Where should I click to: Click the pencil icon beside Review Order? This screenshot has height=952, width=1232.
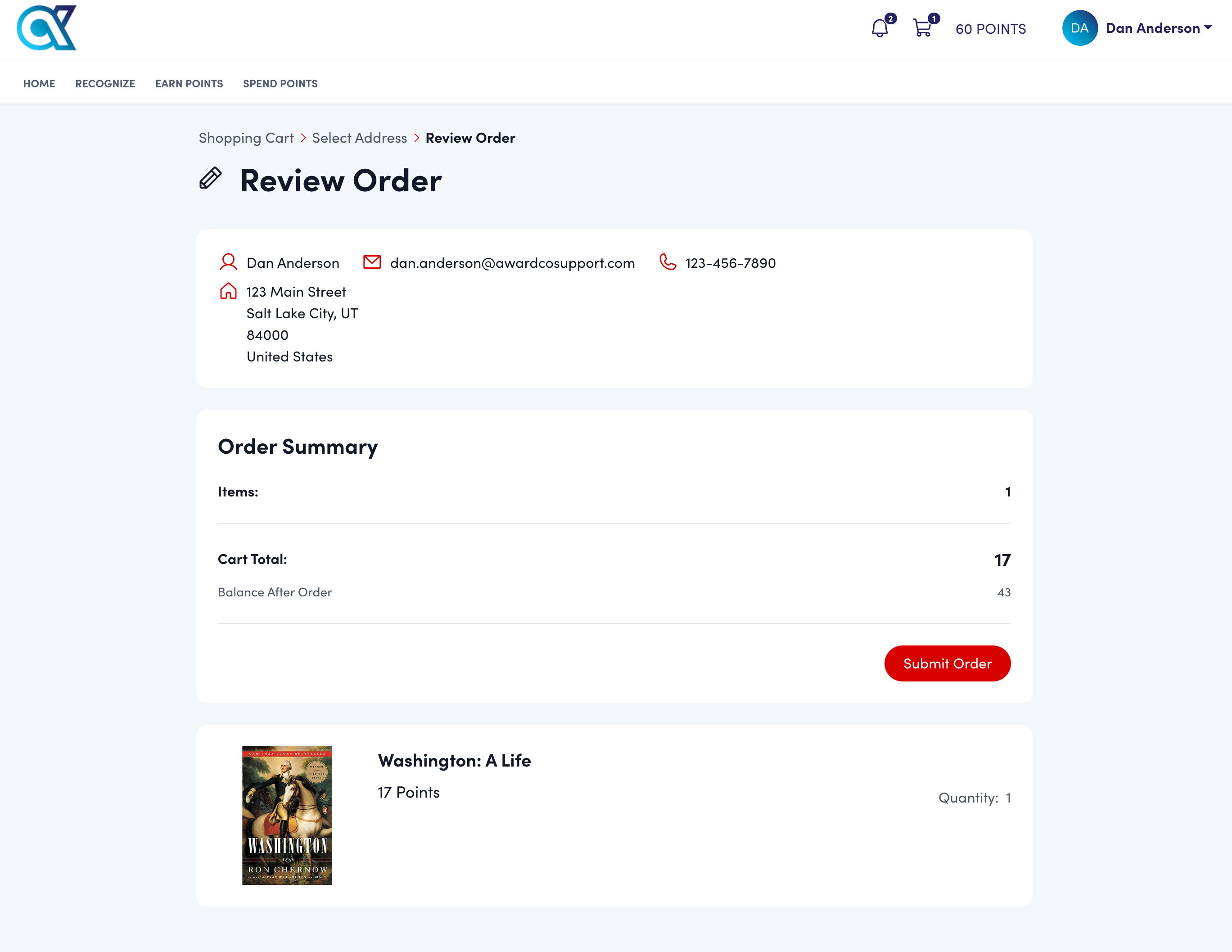click(x=210, y=178)
